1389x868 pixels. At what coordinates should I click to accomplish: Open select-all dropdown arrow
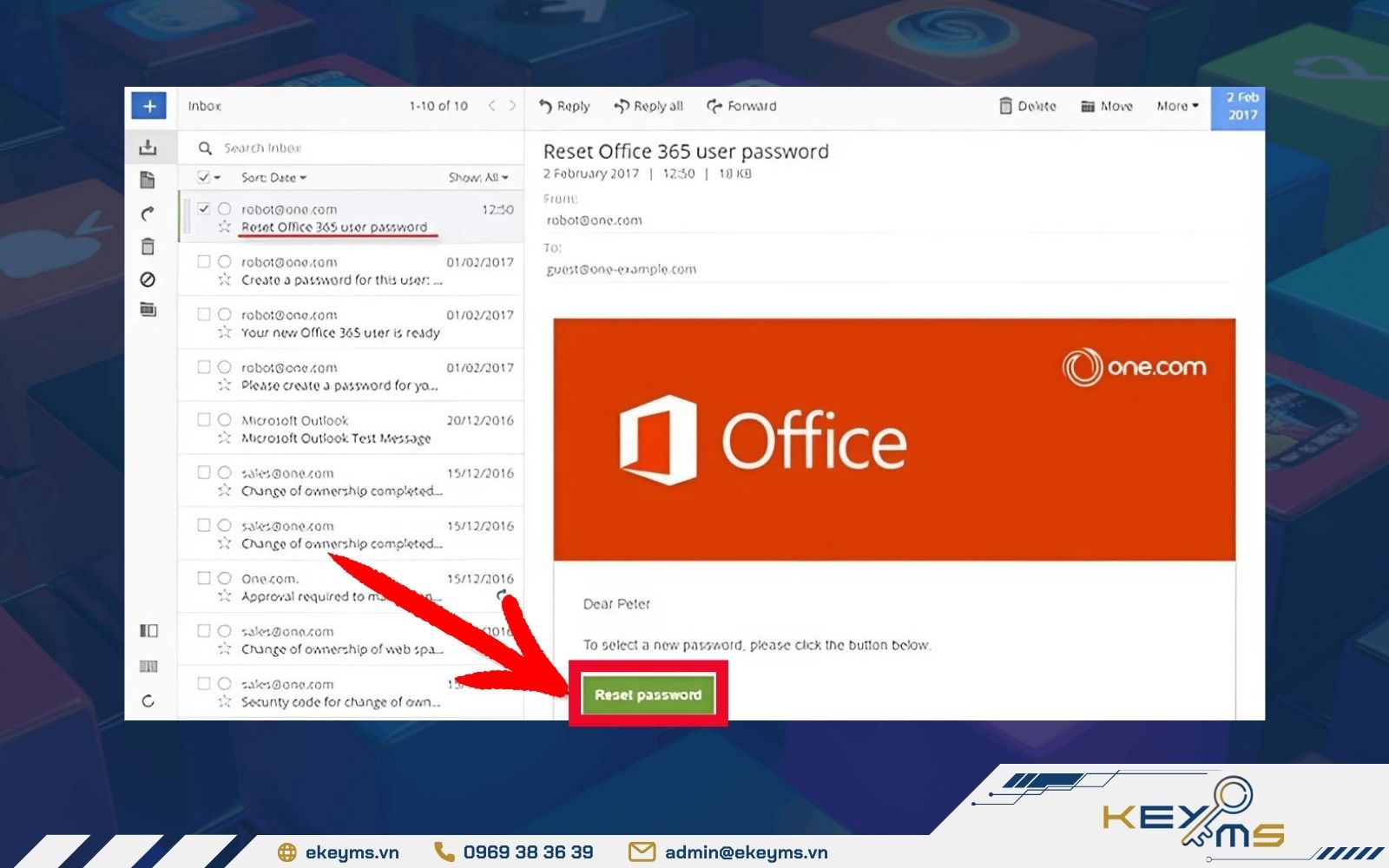(x=217, y=178)
